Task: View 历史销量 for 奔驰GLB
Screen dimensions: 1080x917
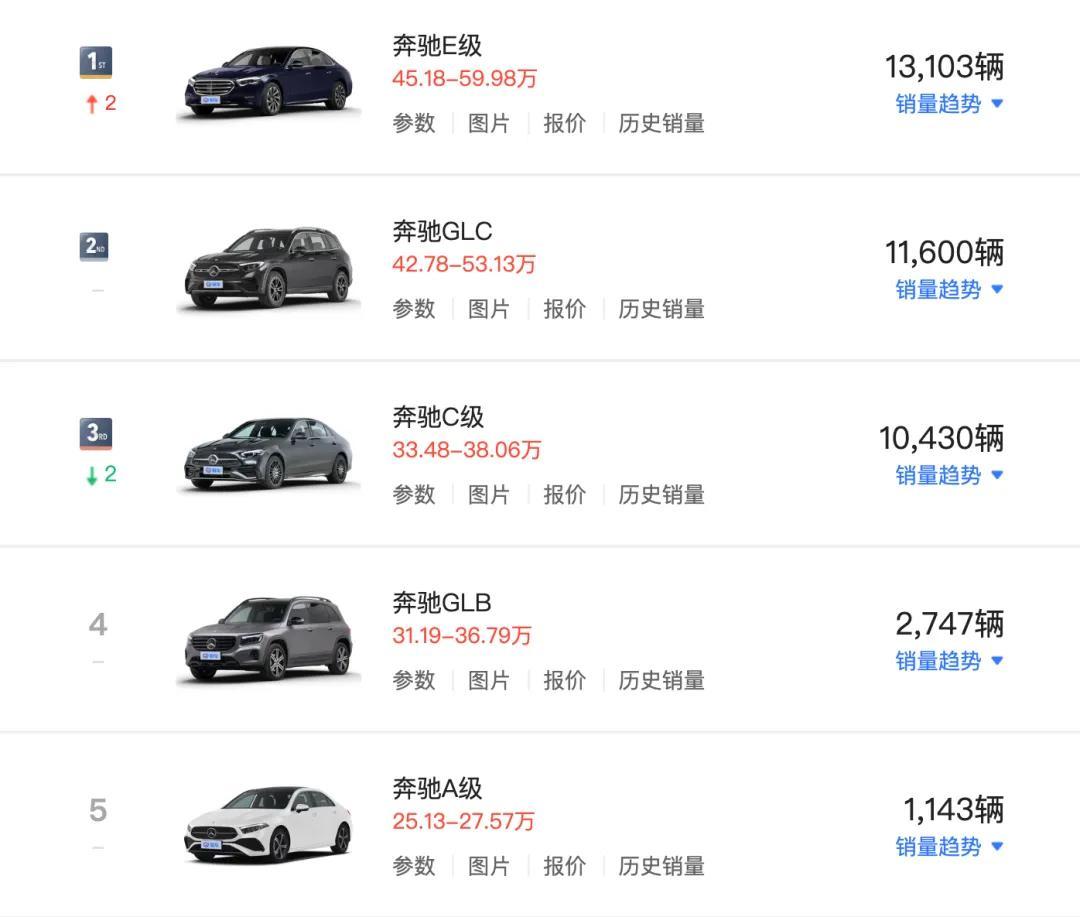Action: [661, 681]
